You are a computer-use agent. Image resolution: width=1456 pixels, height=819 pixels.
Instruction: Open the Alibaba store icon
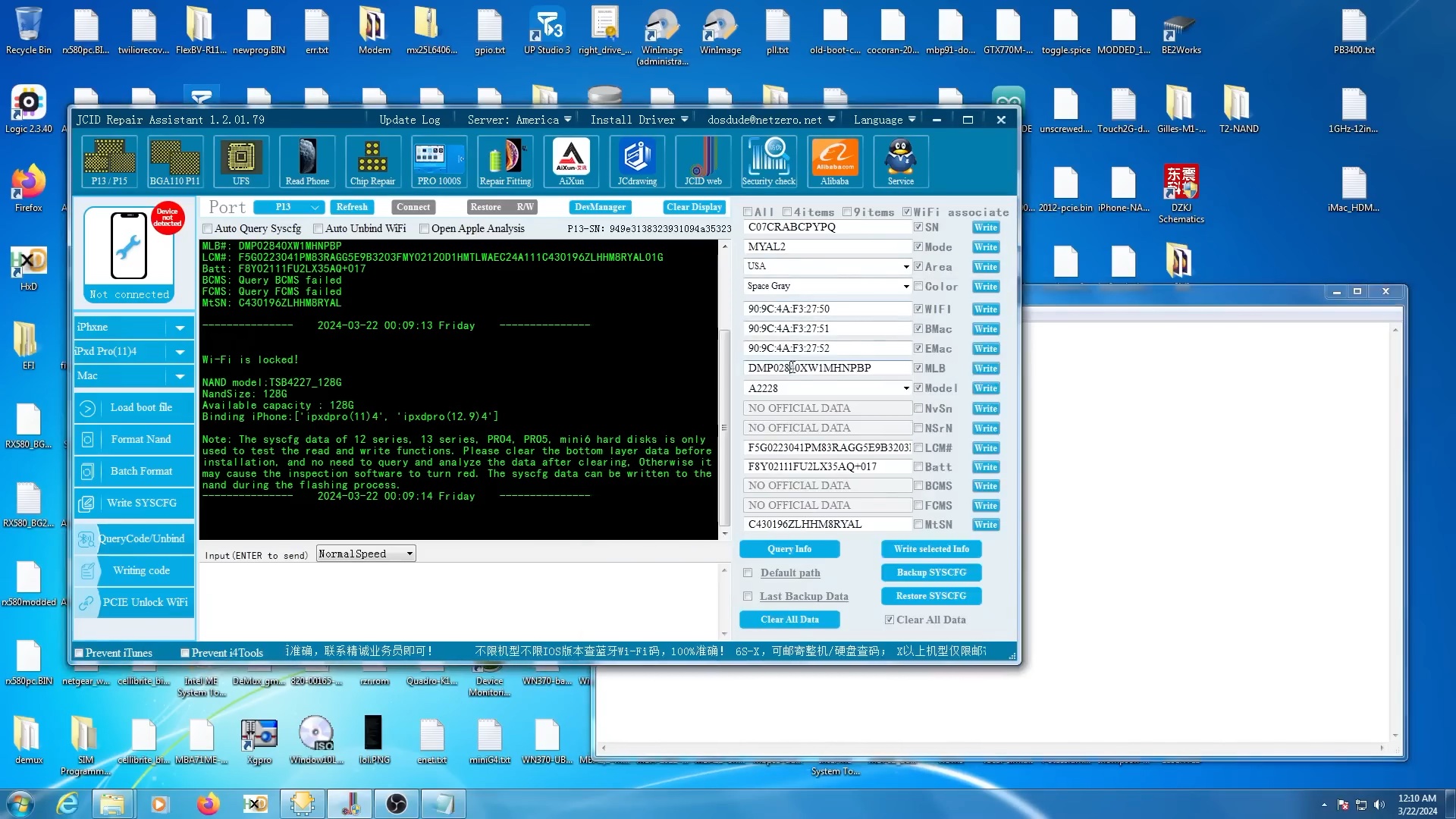tap(835, 162)
